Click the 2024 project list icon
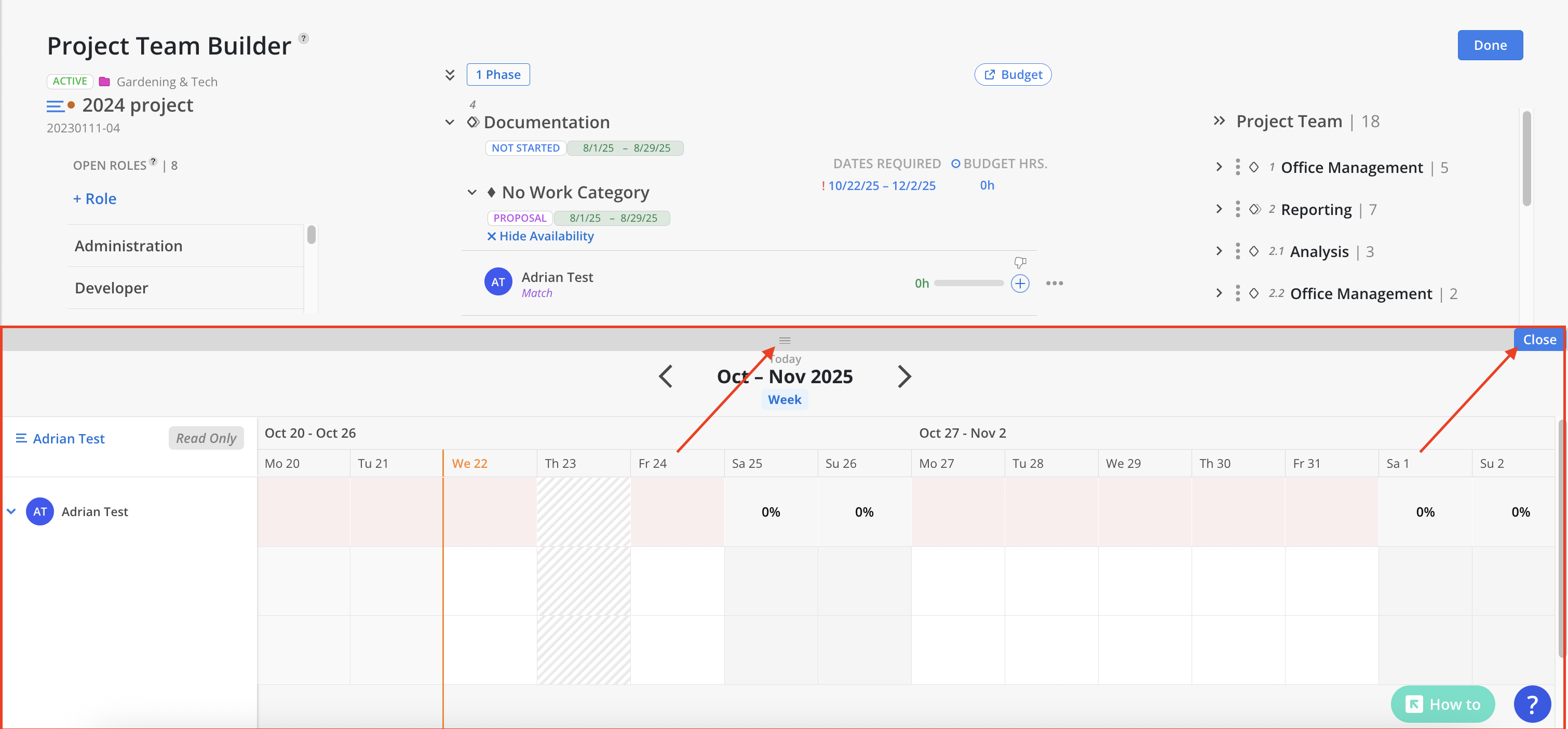 55,106
